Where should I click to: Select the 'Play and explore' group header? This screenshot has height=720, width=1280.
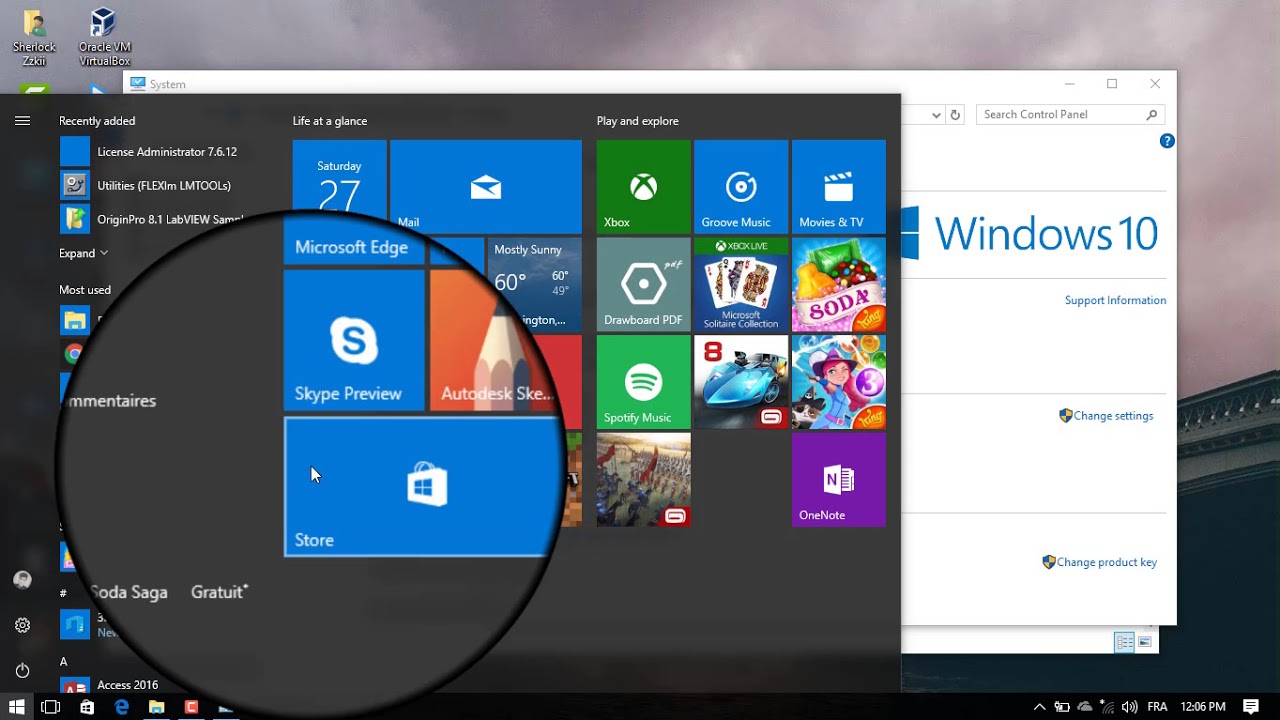[x=638, y=121]
